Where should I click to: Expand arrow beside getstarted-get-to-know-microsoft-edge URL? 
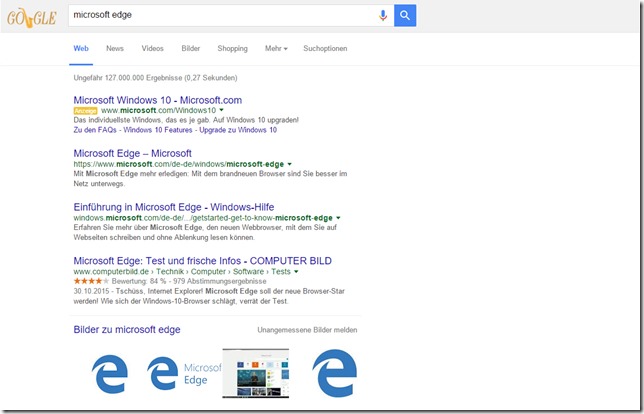[x=338, y=218]
